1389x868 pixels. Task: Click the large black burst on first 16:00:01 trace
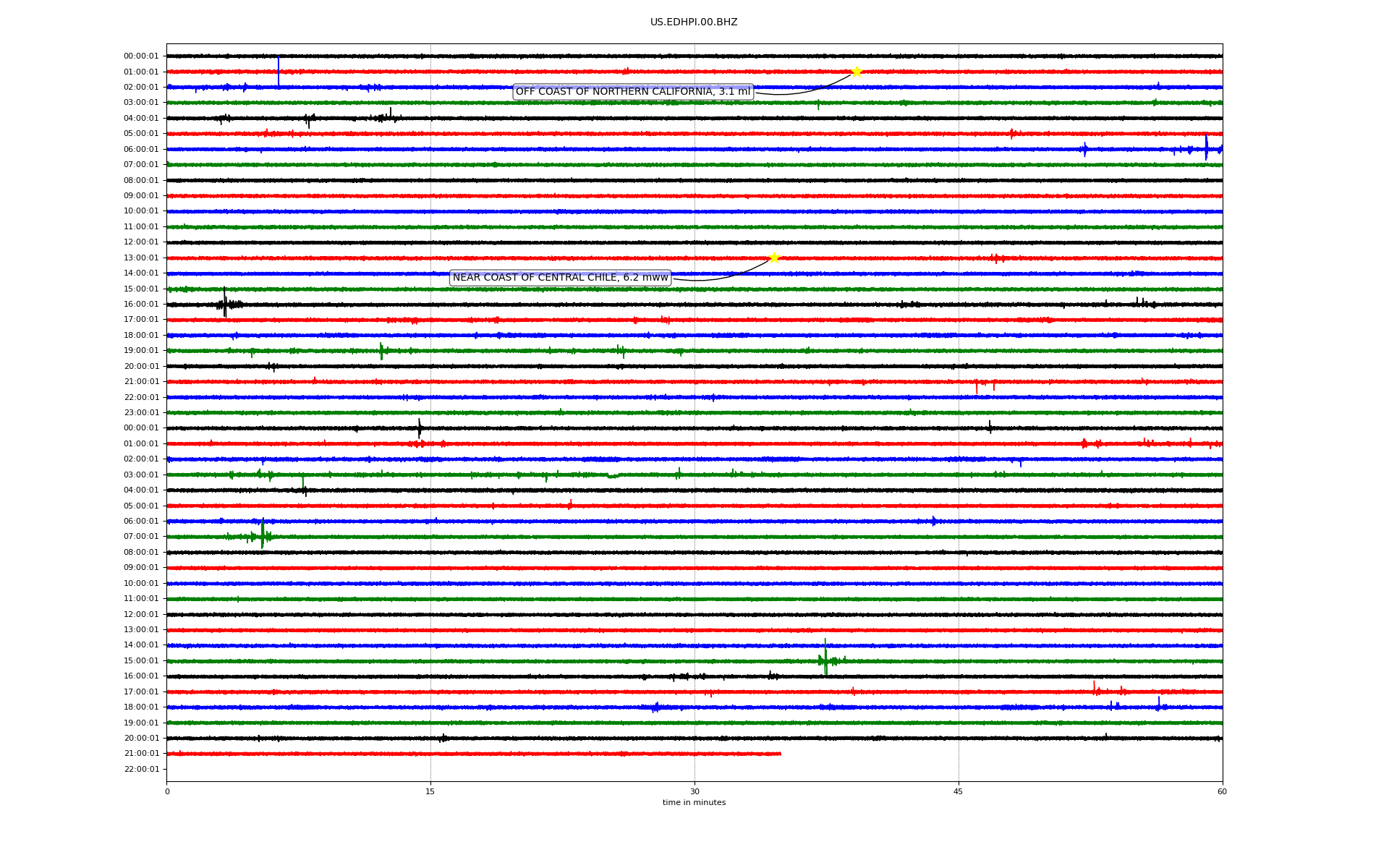coord(225,304)
